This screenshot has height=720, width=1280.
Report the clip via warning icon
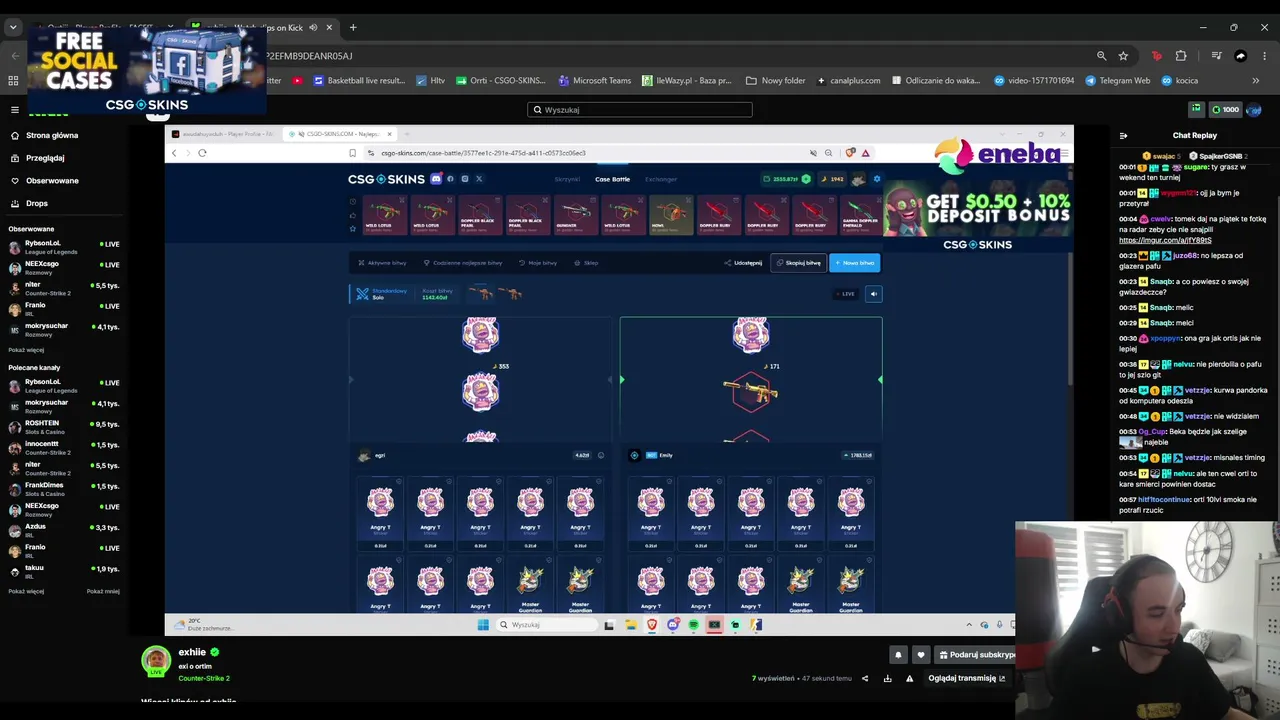909,678
